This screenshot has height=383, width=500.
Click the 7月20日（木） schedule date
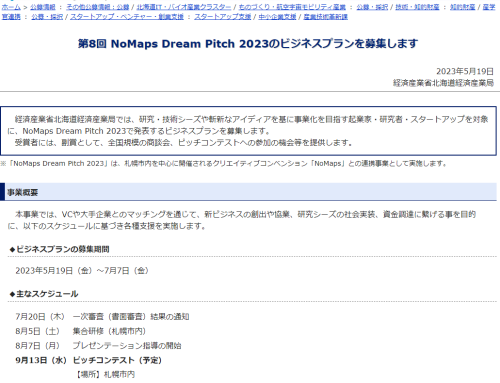(x=40, y=316)
